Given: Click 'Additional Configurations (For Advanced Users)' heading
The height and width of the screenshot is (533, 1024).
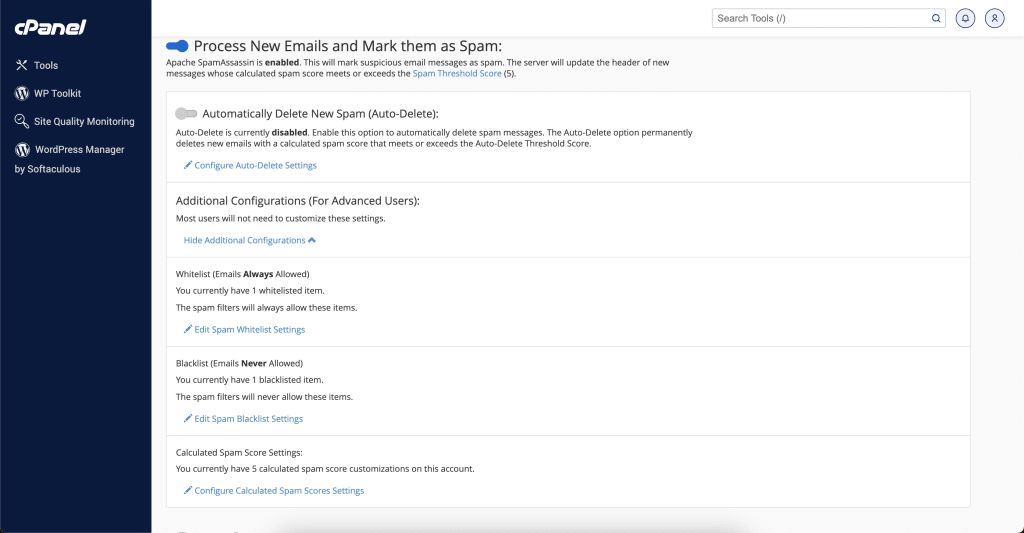Looking at the screenshot, I should pos(298,201).
